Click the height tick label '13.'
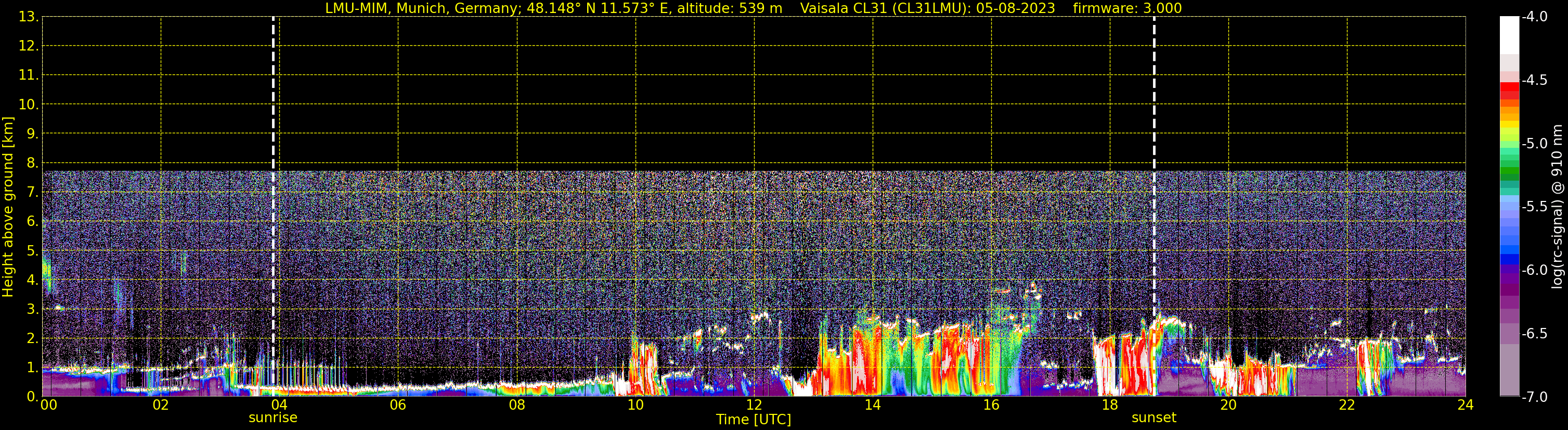 [x=29, y=17]
